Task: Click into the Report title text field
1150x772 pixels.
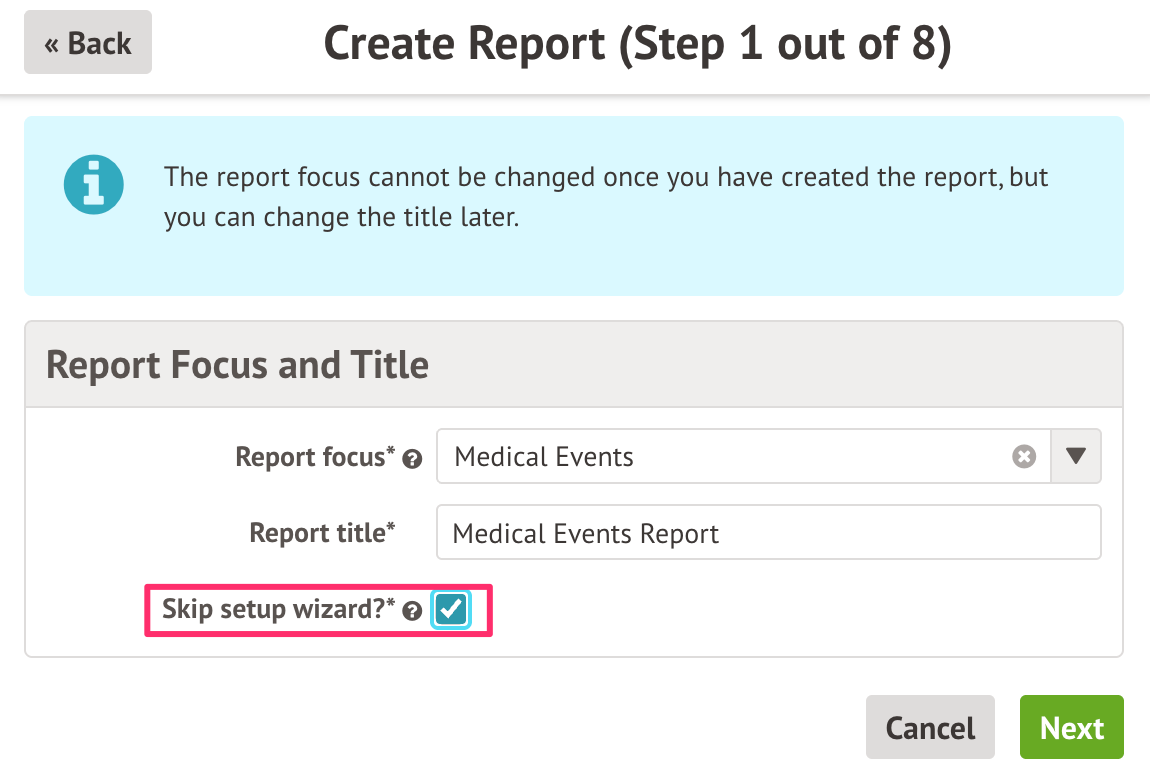Action: click(x=768, y=533)
